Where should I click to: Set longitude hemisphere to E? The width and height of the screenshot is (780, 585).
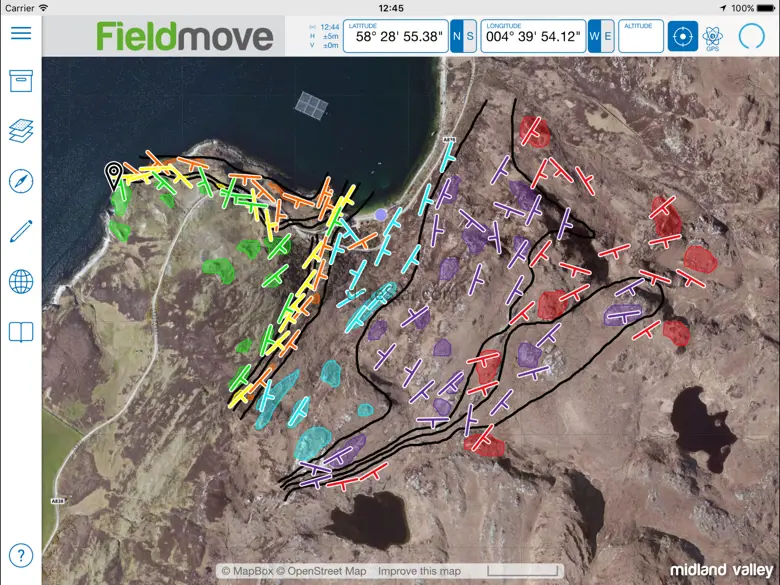(607, 36)
